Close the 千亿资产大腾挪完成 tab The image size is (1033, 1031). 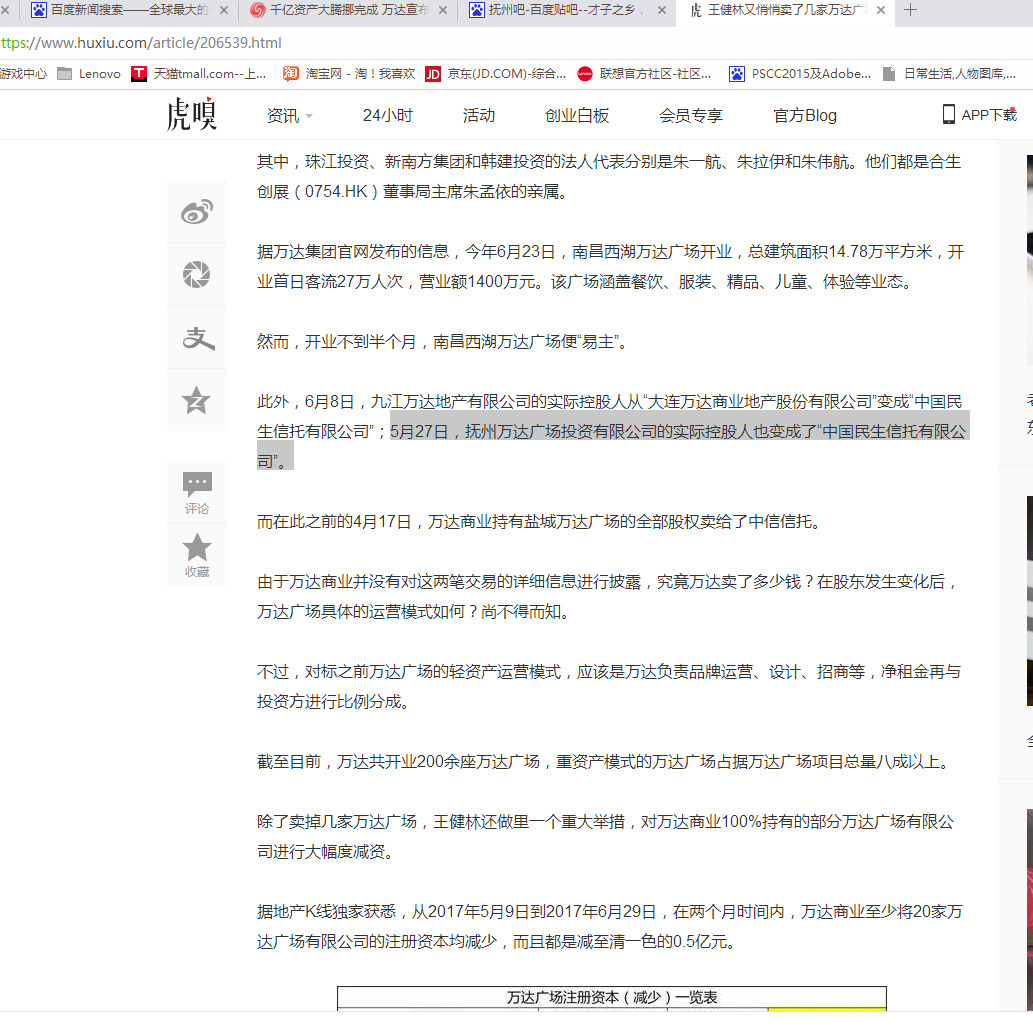(443, 10)
